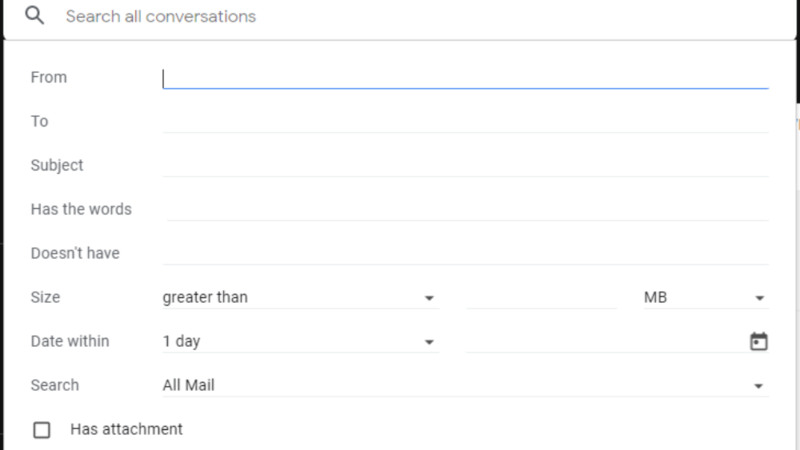Click the 'Has attachment' label text
The image size is (800, 450).
click(126, 429)
